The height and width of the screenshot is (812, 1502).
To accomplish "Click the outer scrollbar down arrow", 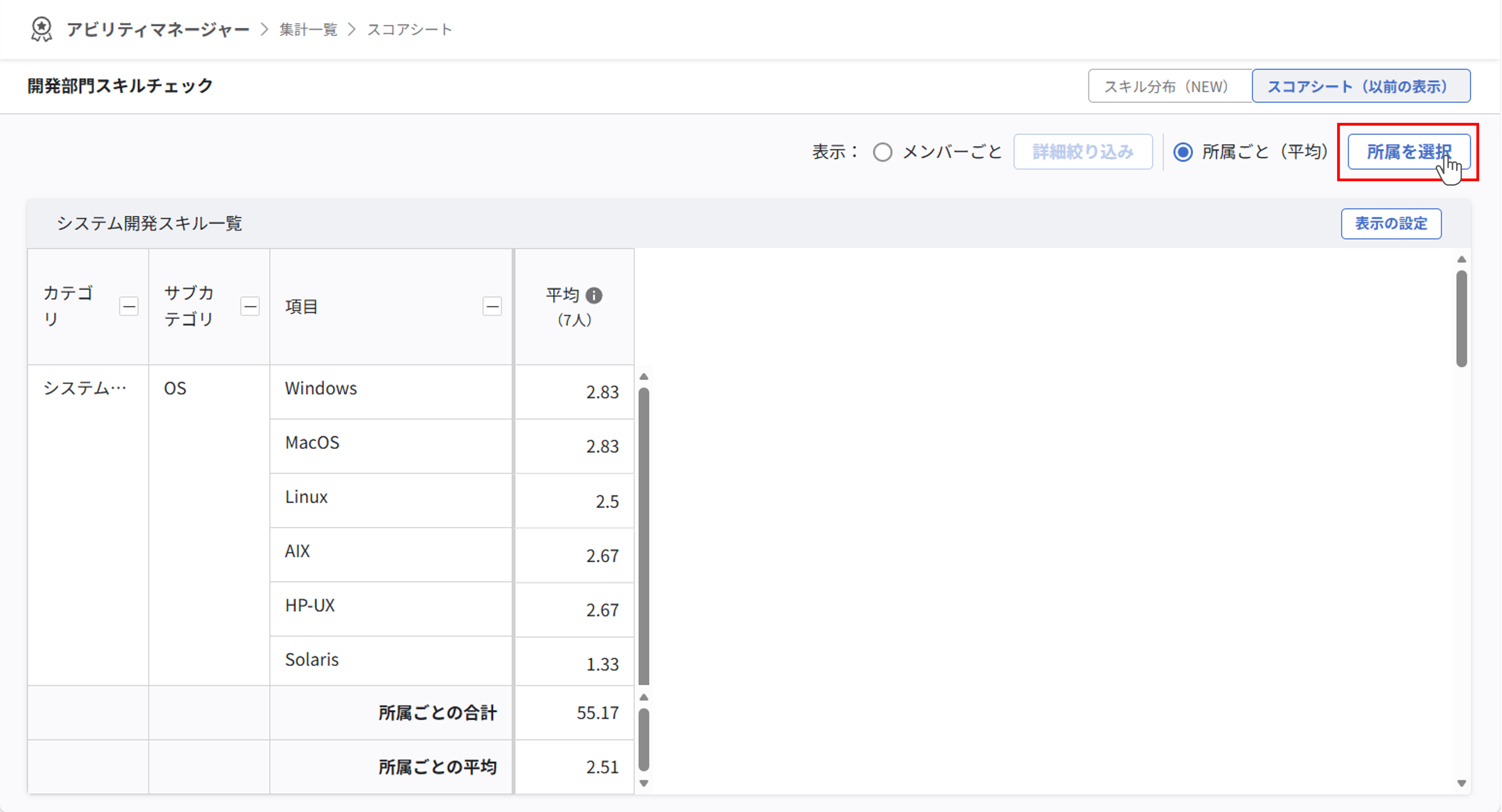I will pos(1461,783).
